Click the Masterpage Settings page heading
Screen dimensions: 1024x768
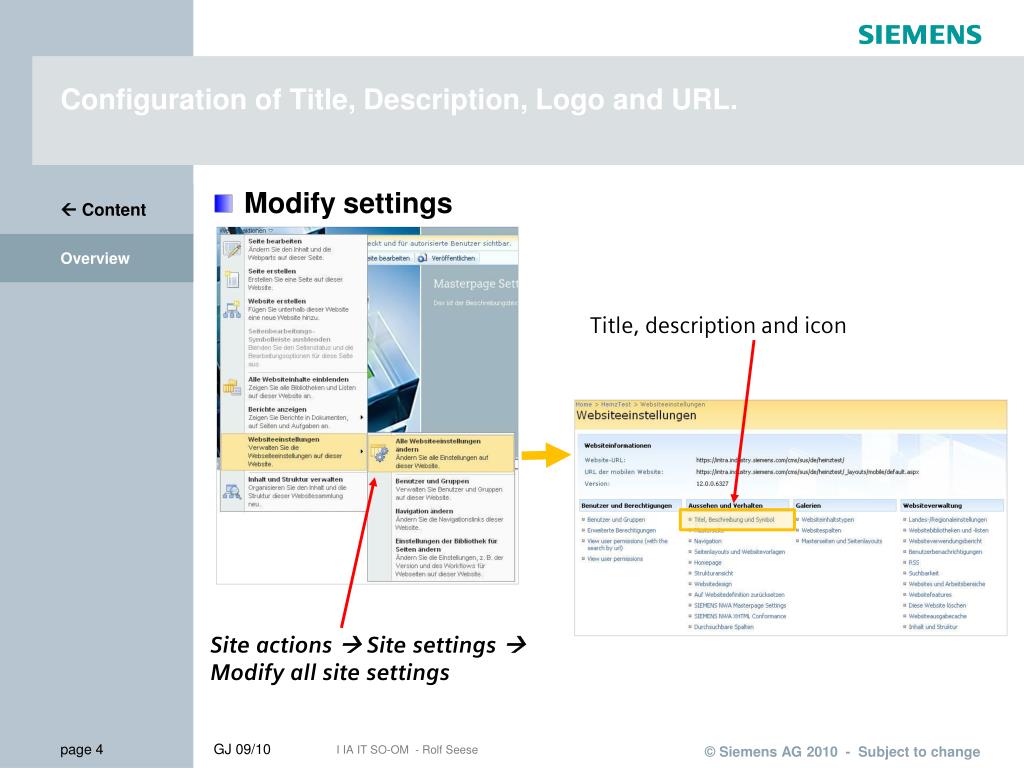[x=475, y=284]
